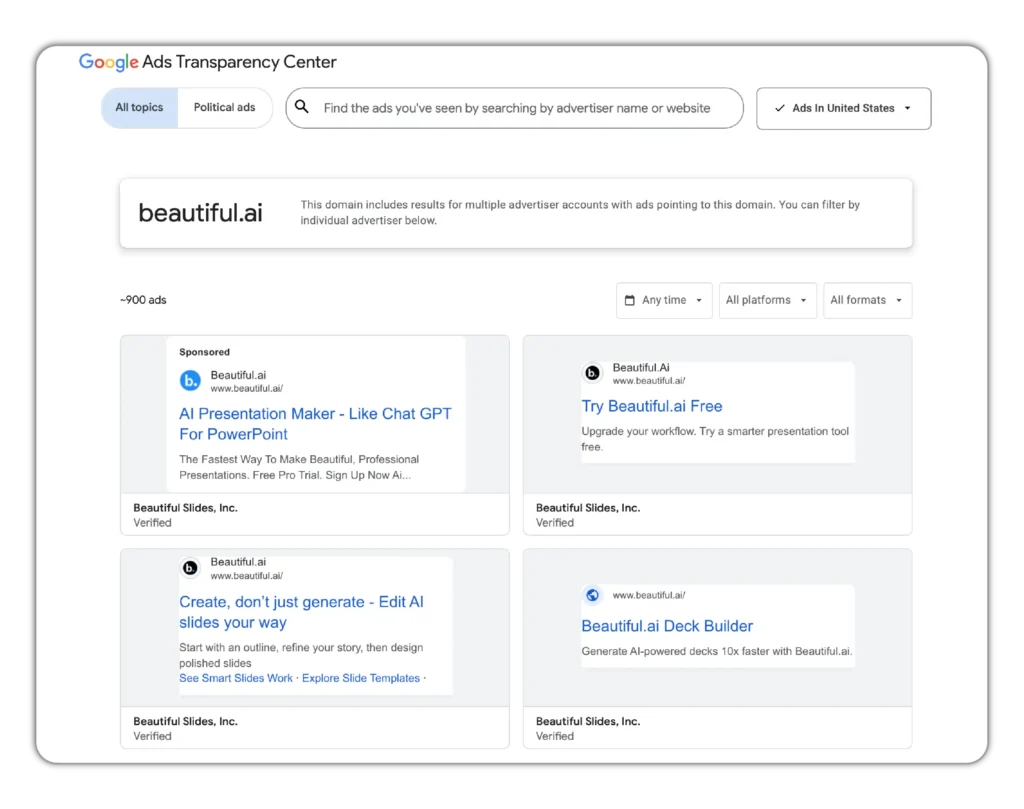
Task: Click the magnifying glass search icon
Action: [302, 106]
